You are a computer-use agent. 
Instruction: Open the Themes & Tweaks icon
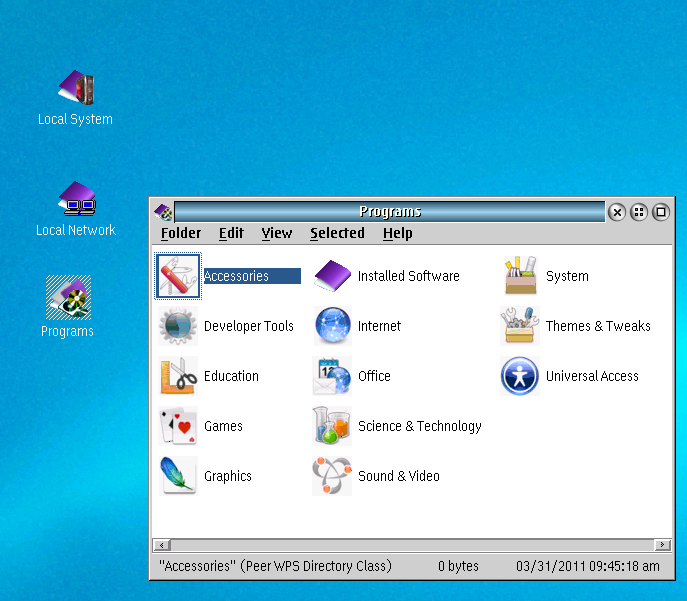[x=520, y=326]
